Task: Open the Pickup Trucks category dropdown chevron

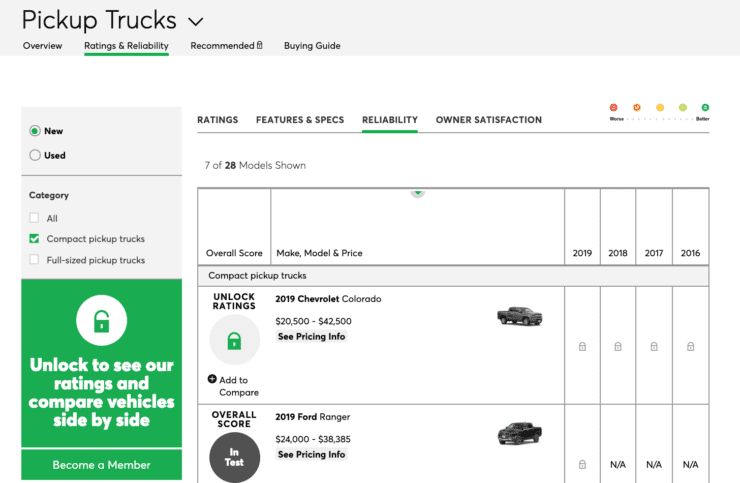Action: 195,22
